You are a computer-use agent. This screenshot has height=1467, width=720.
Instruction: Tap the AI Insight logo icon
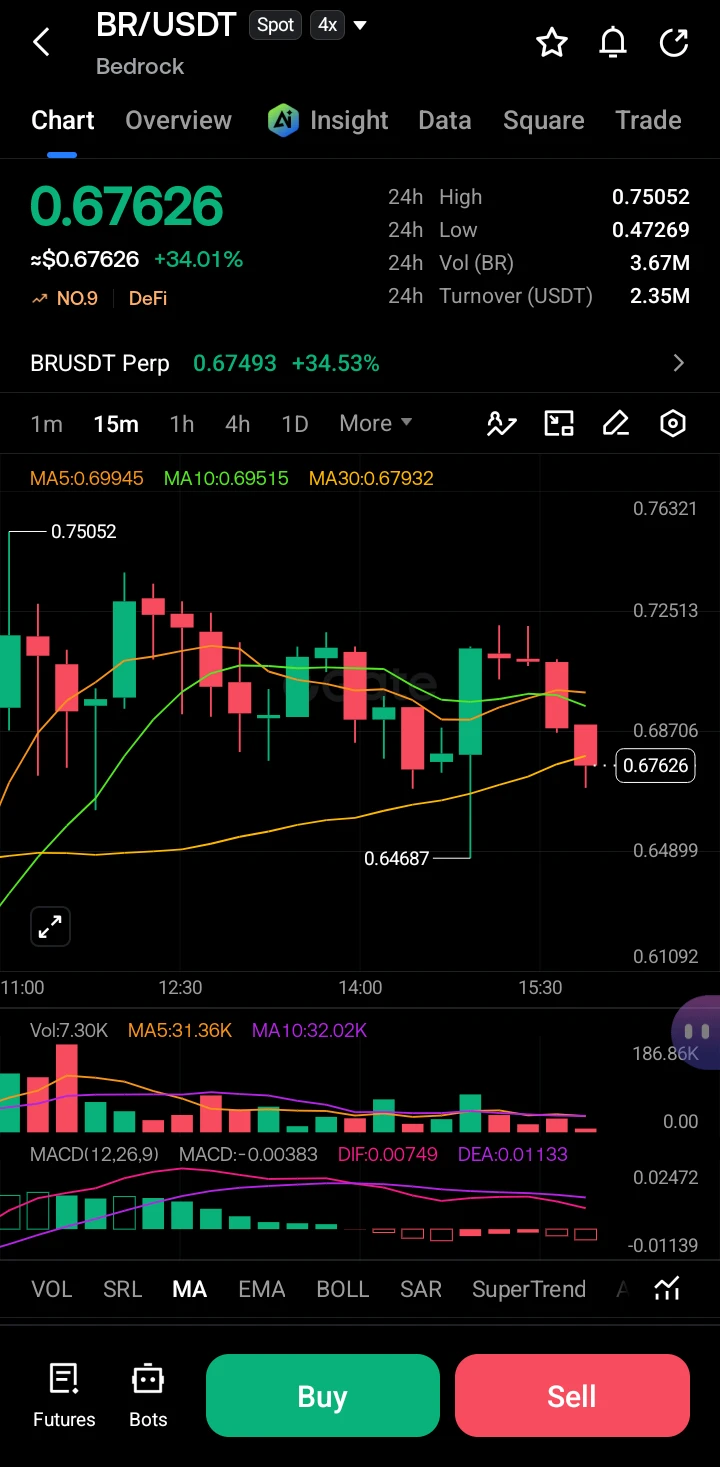coord(283,120)
